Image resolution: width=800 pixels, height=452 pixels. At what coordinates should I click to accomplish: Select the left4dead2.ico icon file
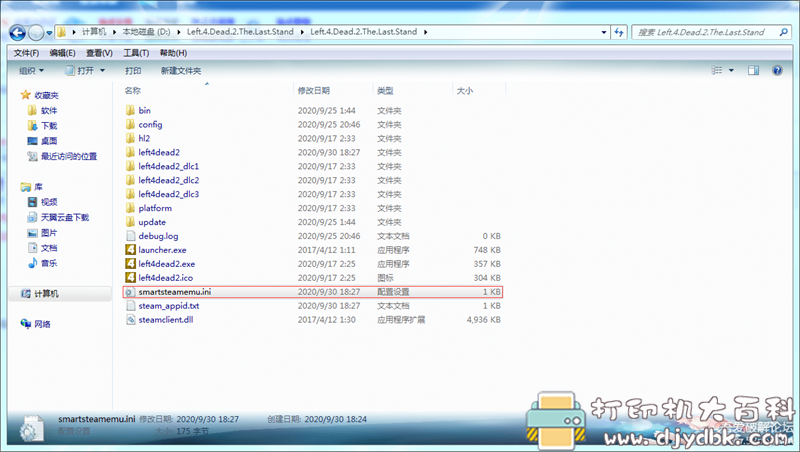coord(130,278)
